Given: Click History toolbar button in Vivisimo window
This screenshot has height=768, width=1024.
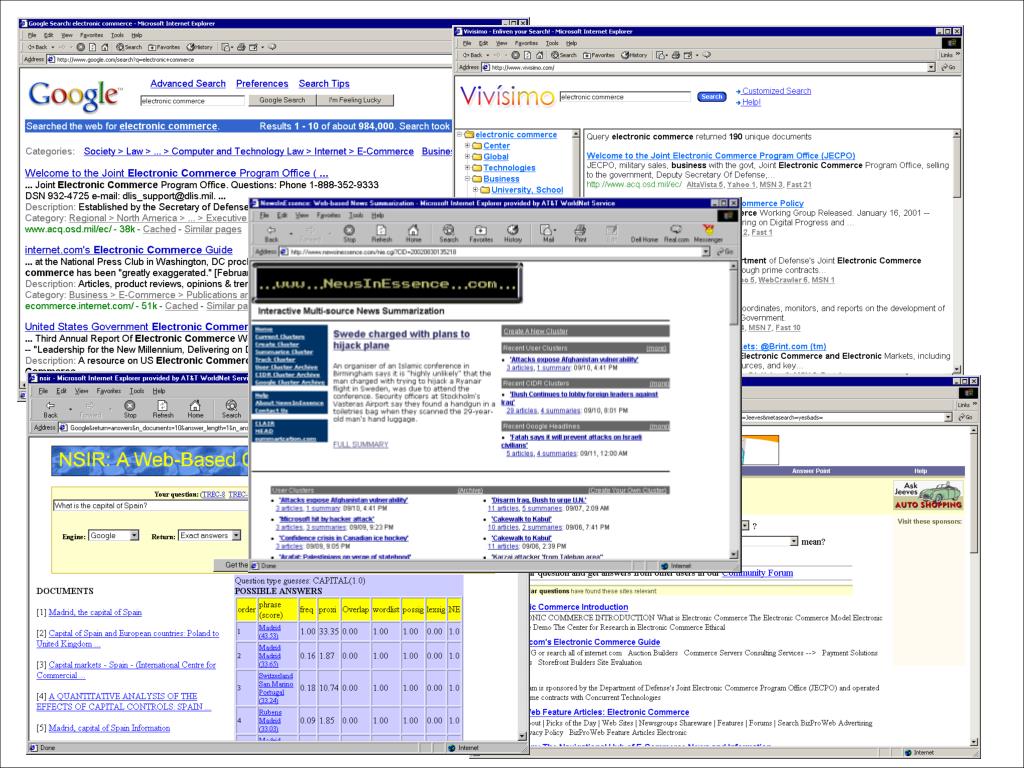Looking at the screenshot, I should pyautogui.click(x=634, y=56).
